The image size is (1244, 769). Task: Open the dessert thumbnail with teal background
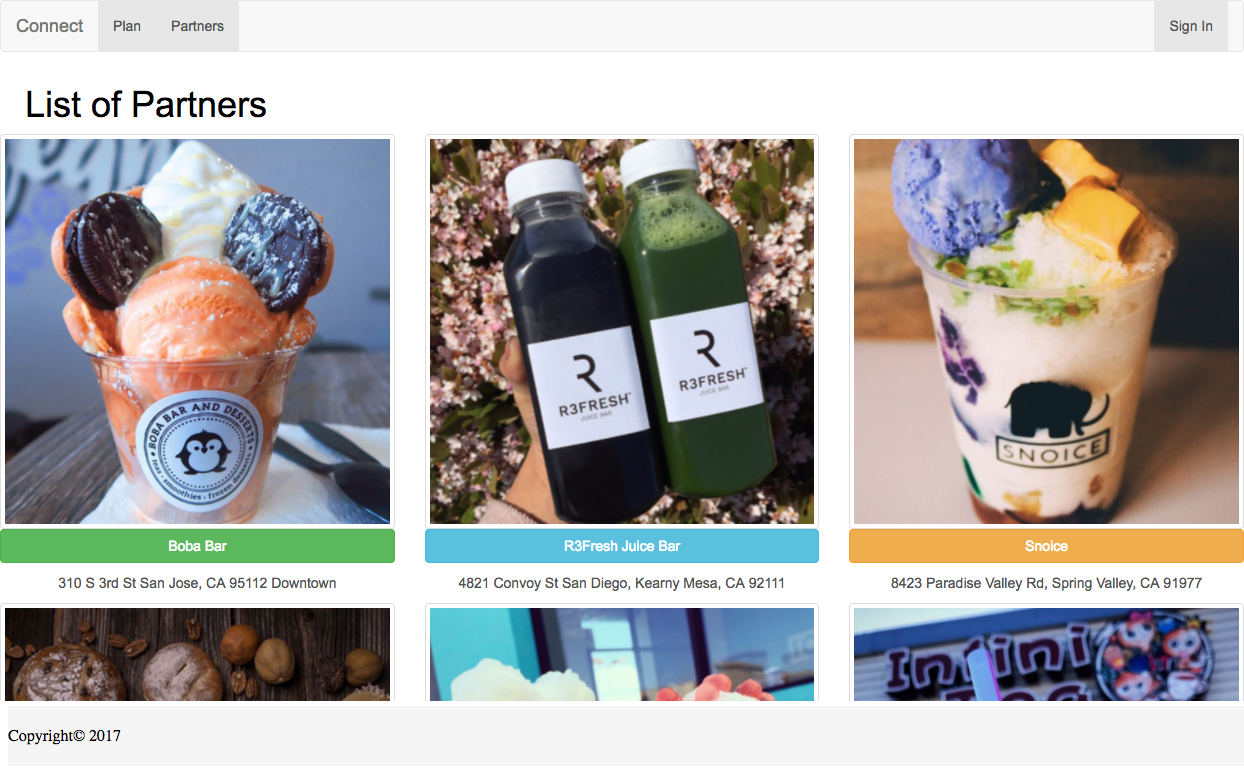point(622,654)
